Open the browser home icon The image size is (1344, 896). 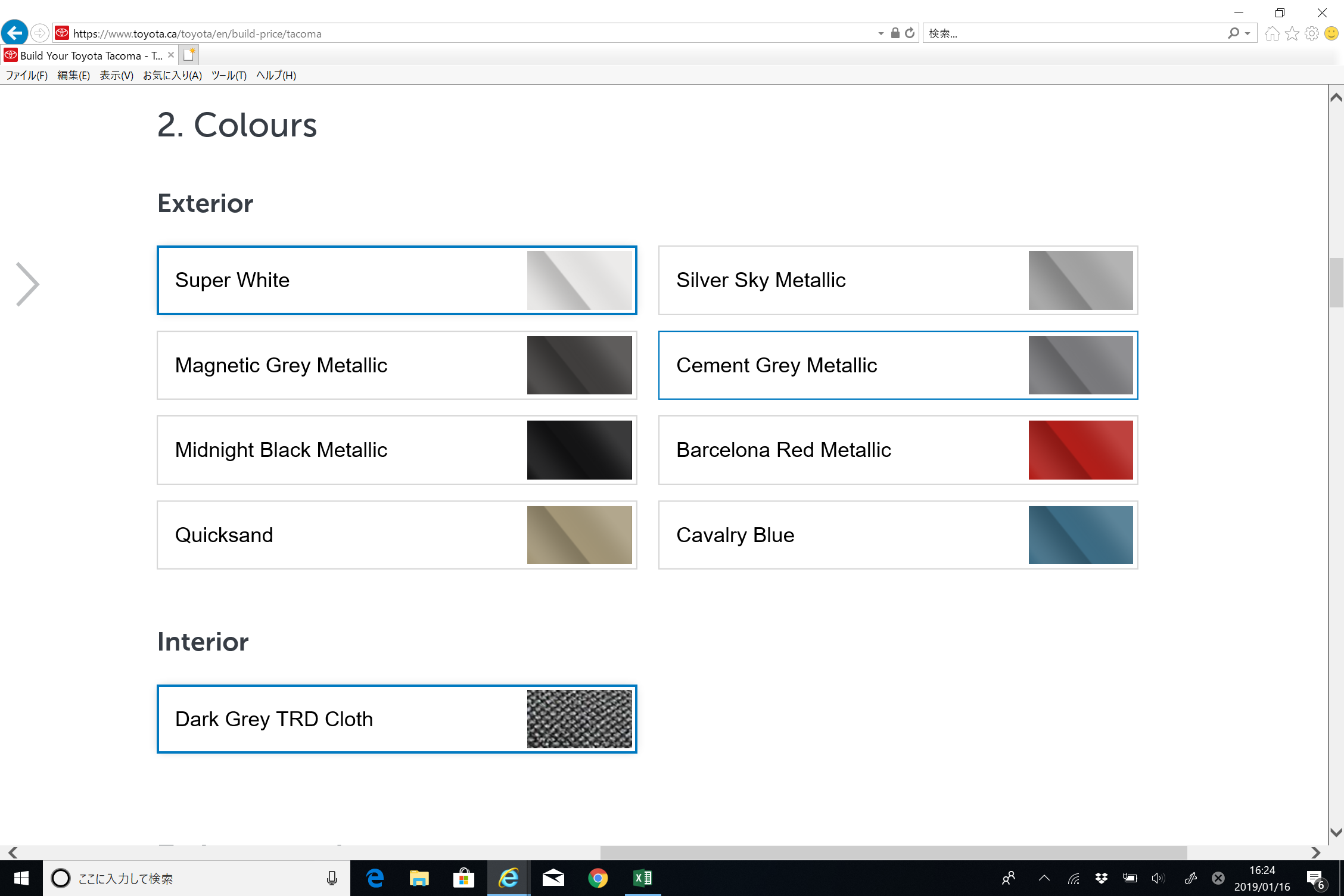[1272, 33]
